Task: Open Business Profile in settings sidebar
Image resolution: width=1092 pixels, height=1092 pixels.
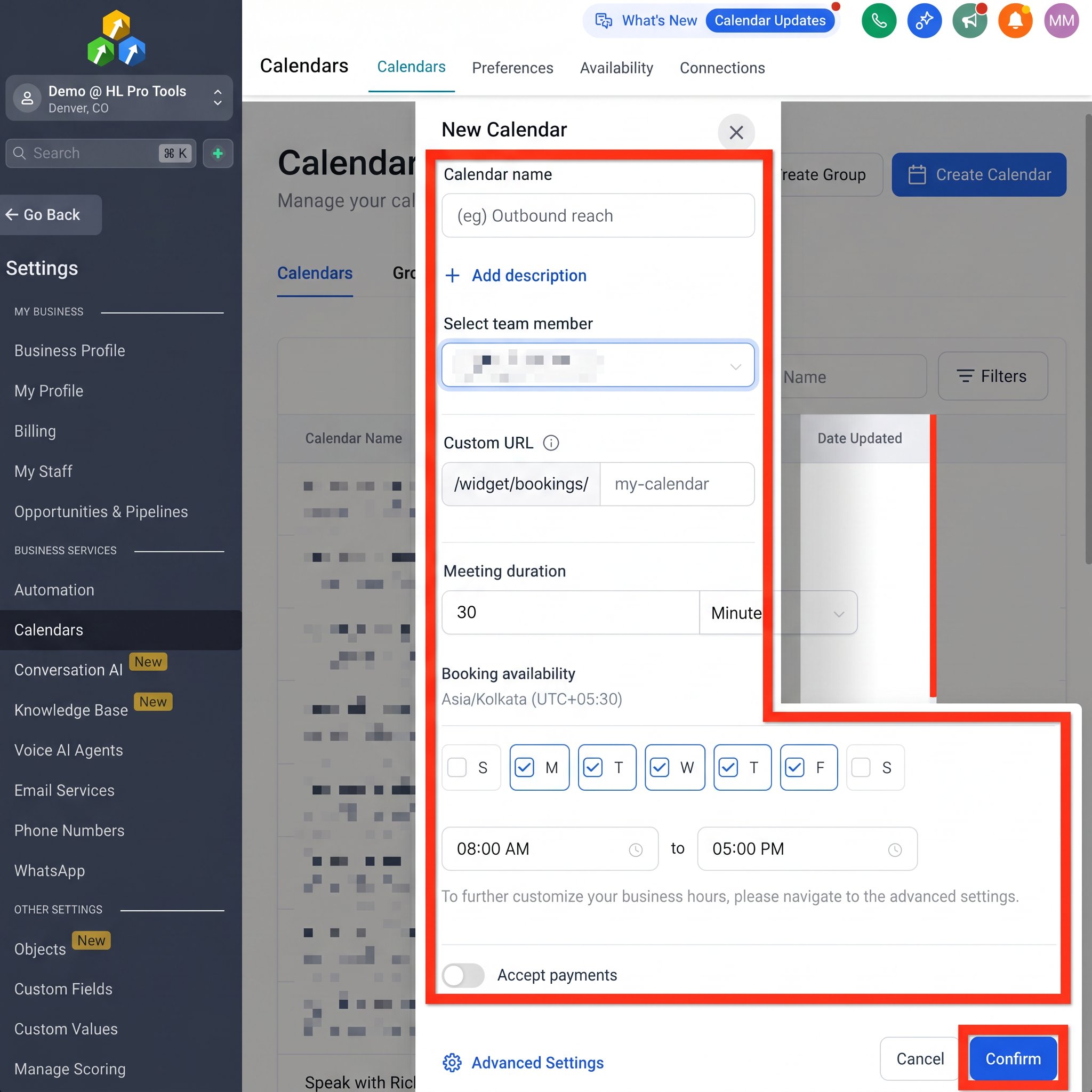Action: pyautogui.click(x=69, y=350)
